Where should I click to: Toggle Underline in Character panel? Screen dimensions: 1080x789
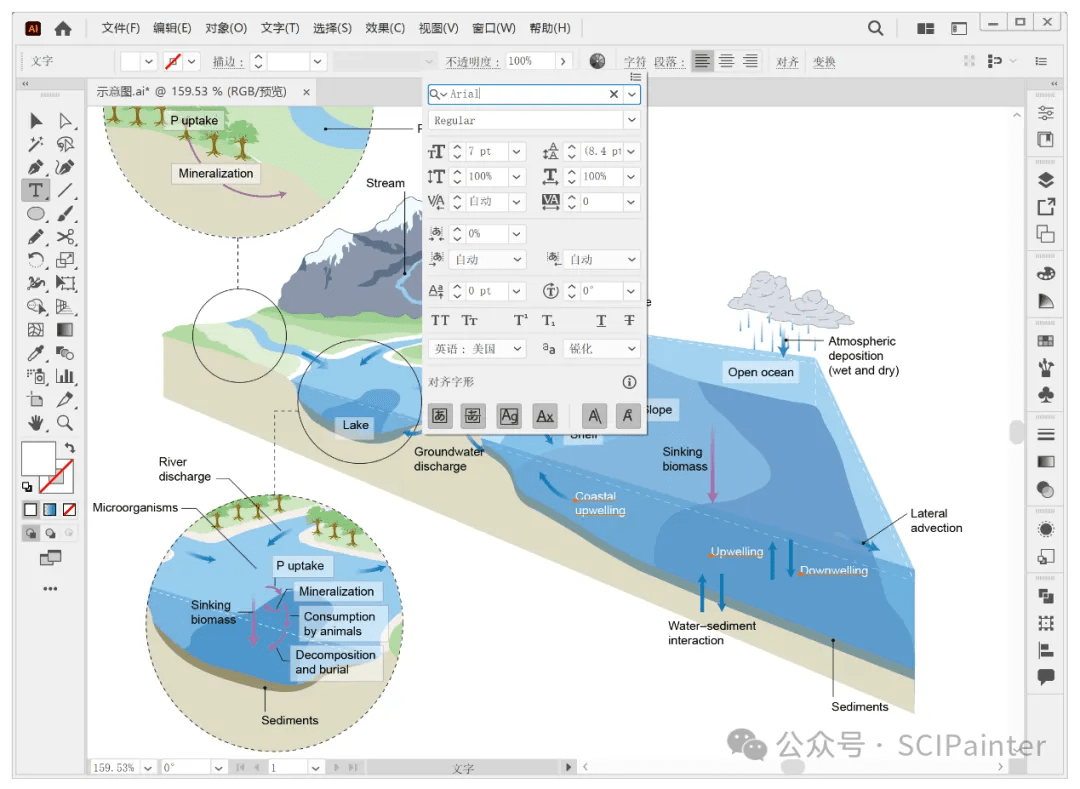point(601,321)
